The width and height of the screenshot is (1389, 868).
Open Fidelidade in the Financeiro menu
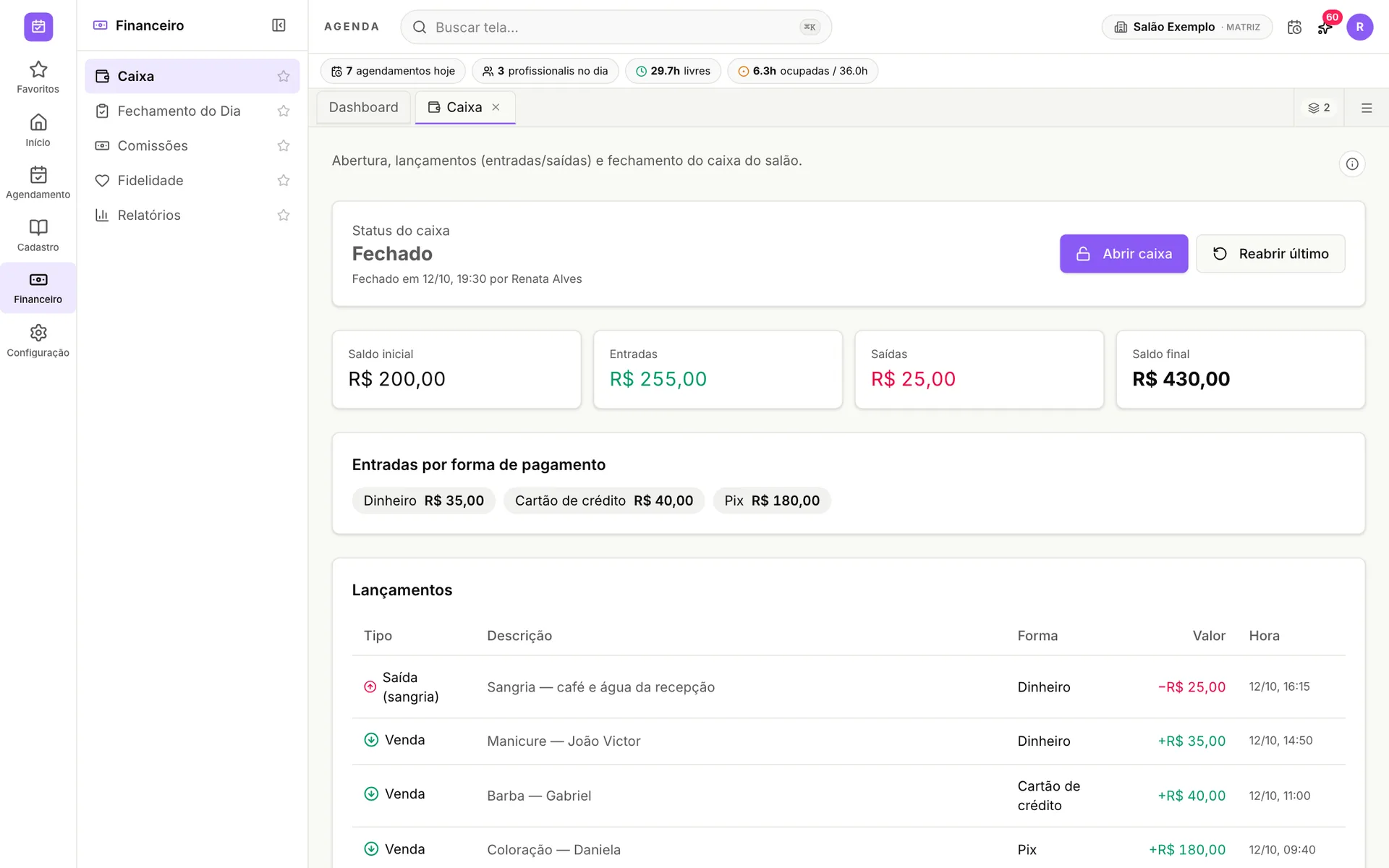pos(192,180)
